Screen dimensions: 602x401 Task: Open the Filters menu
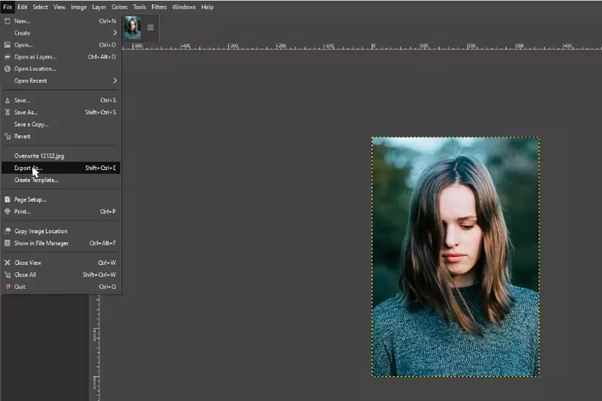159,7
